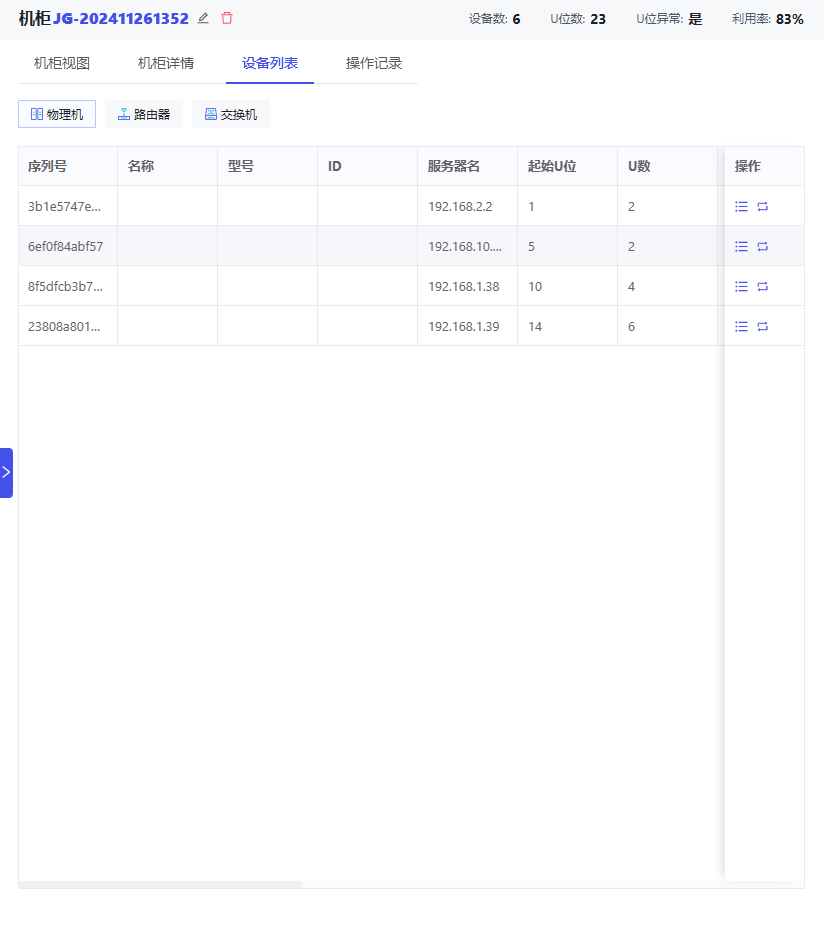The width and height of the screenshot is (824, 949).
Task: Delete cabinet using the red trash icon
Action: click(227, 18)
